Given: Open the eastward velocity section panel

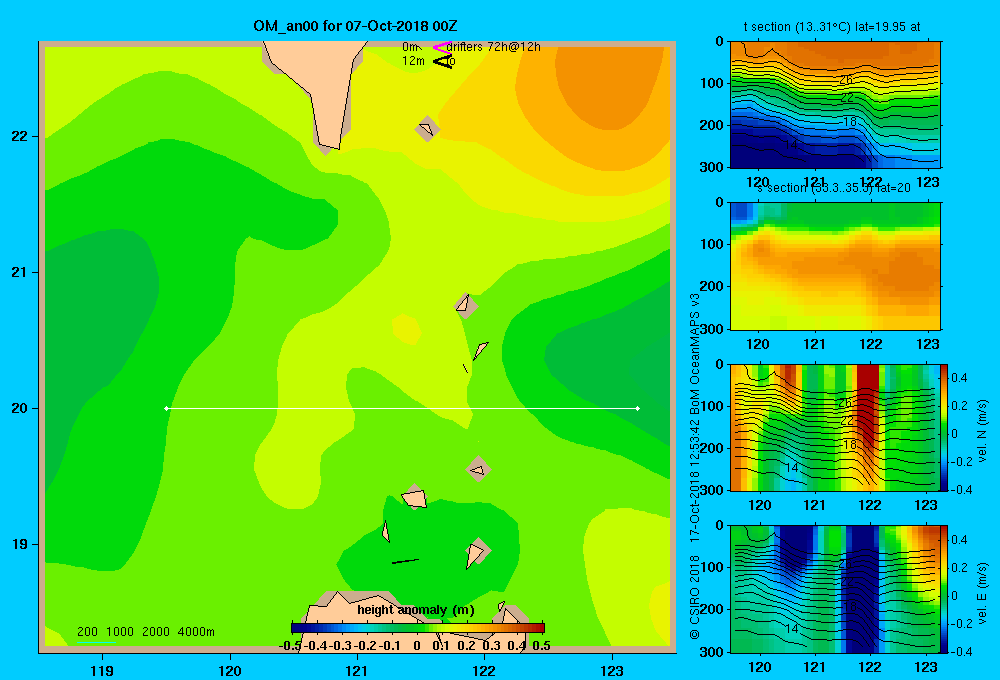Looking at the screenshot, I should [x=835, y=589].
